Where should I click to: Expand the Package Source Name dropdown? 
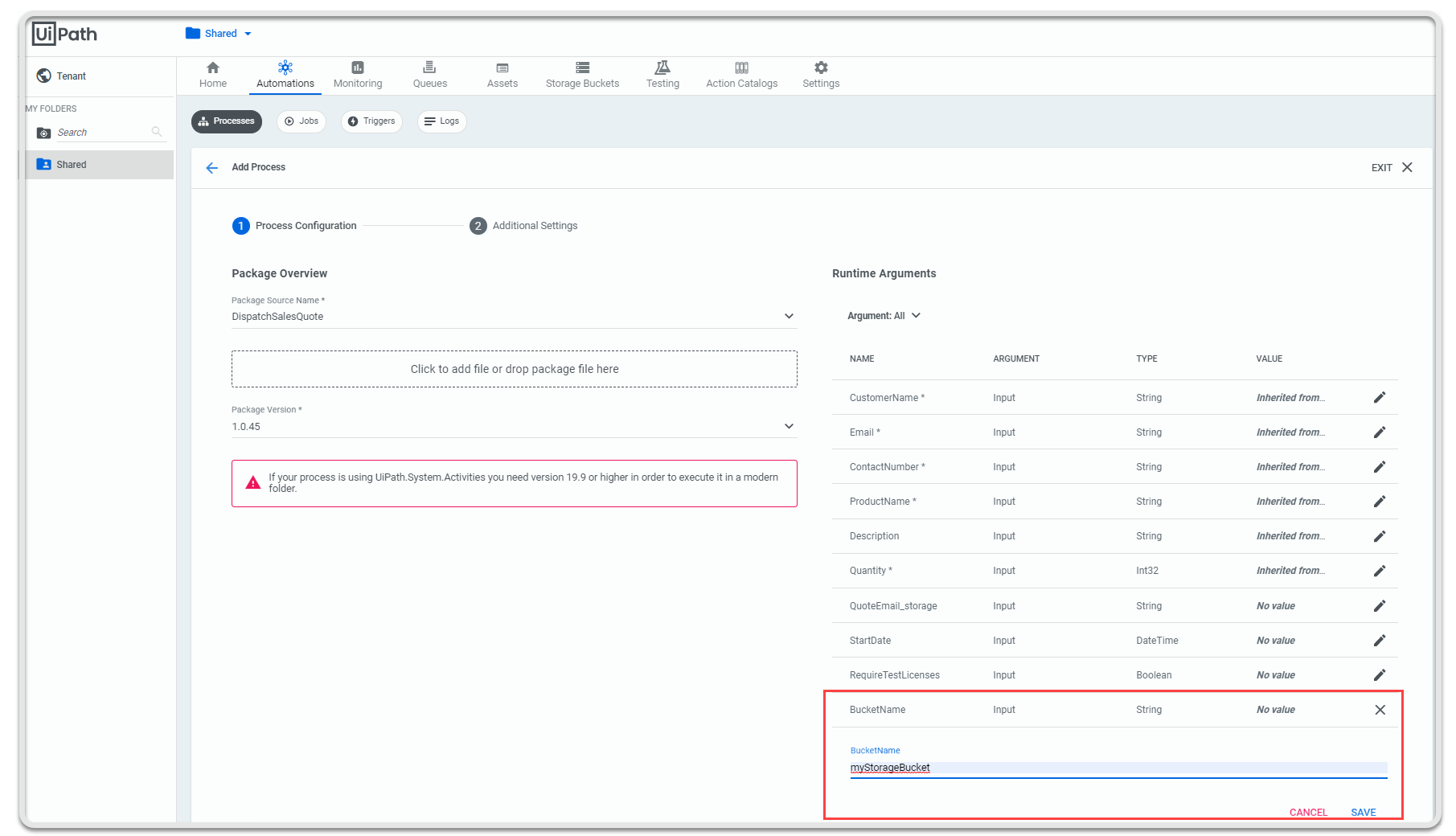(789, 317)
